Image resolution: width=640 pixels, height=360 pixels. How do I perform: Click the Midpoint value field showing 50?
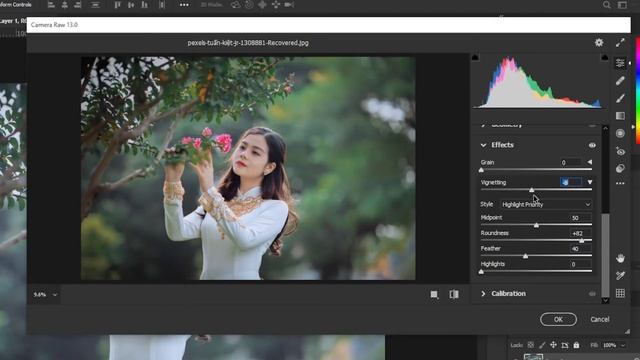pyautogui.click(x=580, y=218)
